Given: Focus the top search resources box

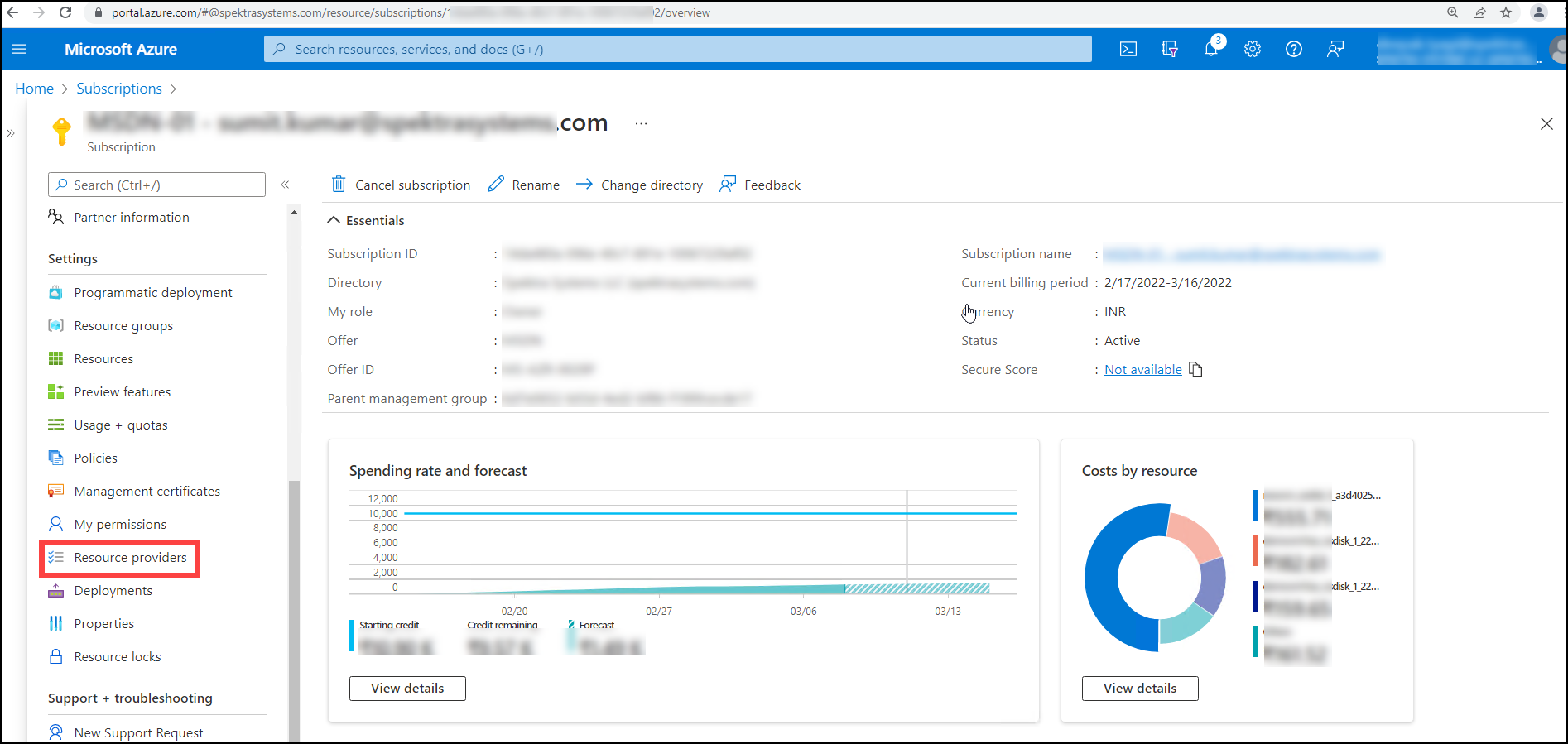Looking at the screenshot, I should [677, 49].
